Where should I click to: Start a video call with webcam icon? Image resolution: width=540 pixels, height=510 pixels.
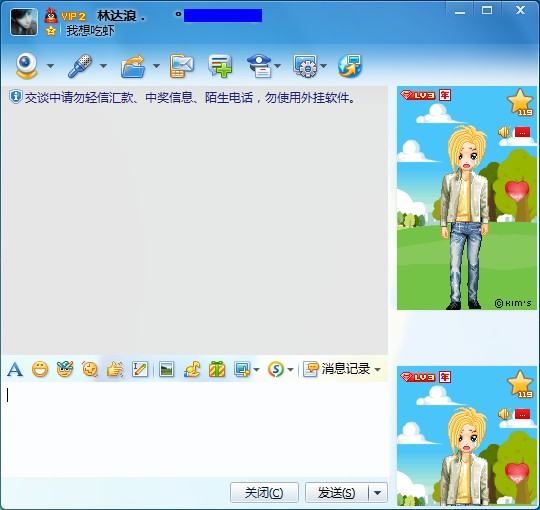click(x=26, y=65)
